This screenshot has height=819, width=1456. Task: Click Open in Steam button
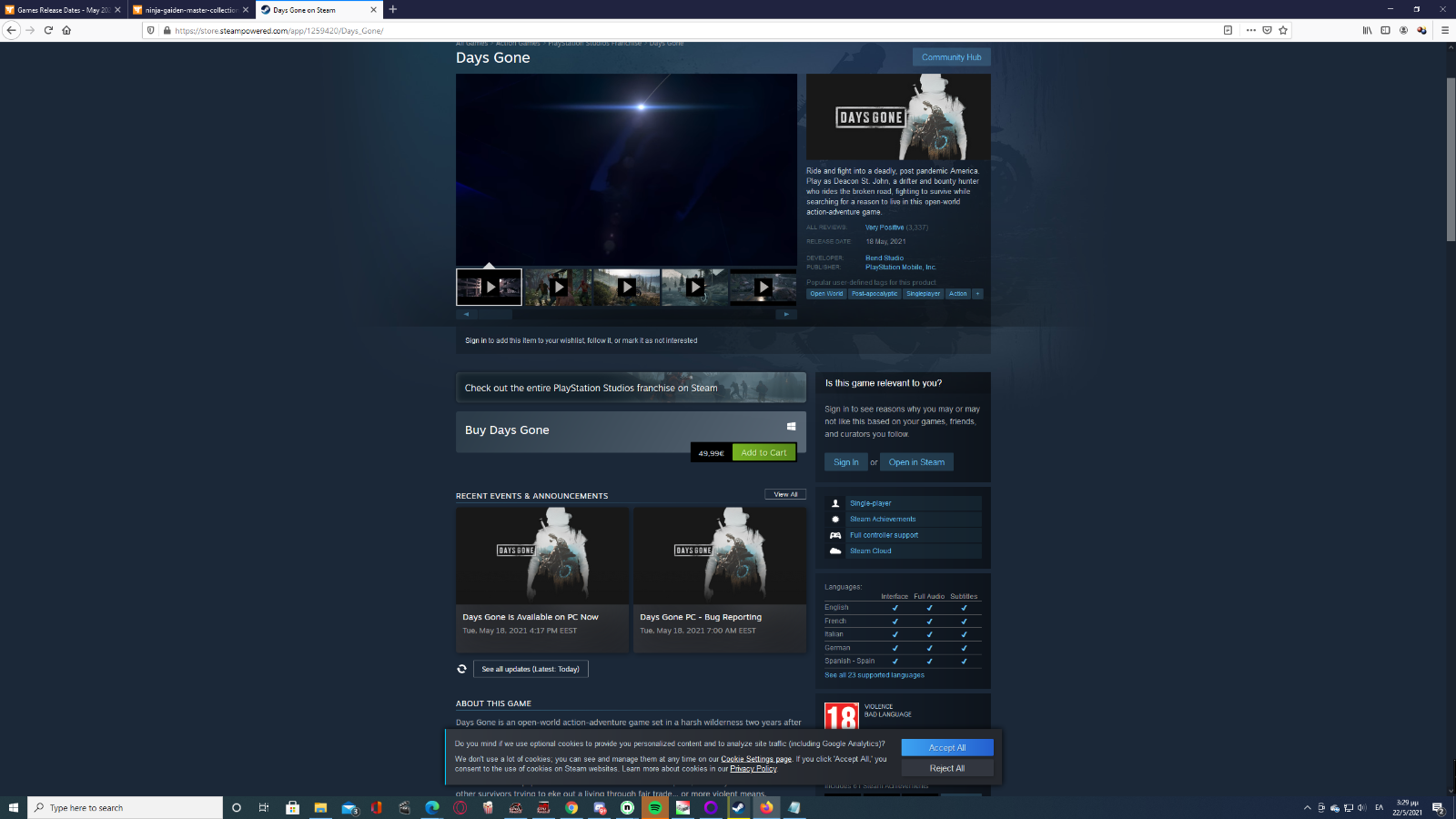point(916,462)
